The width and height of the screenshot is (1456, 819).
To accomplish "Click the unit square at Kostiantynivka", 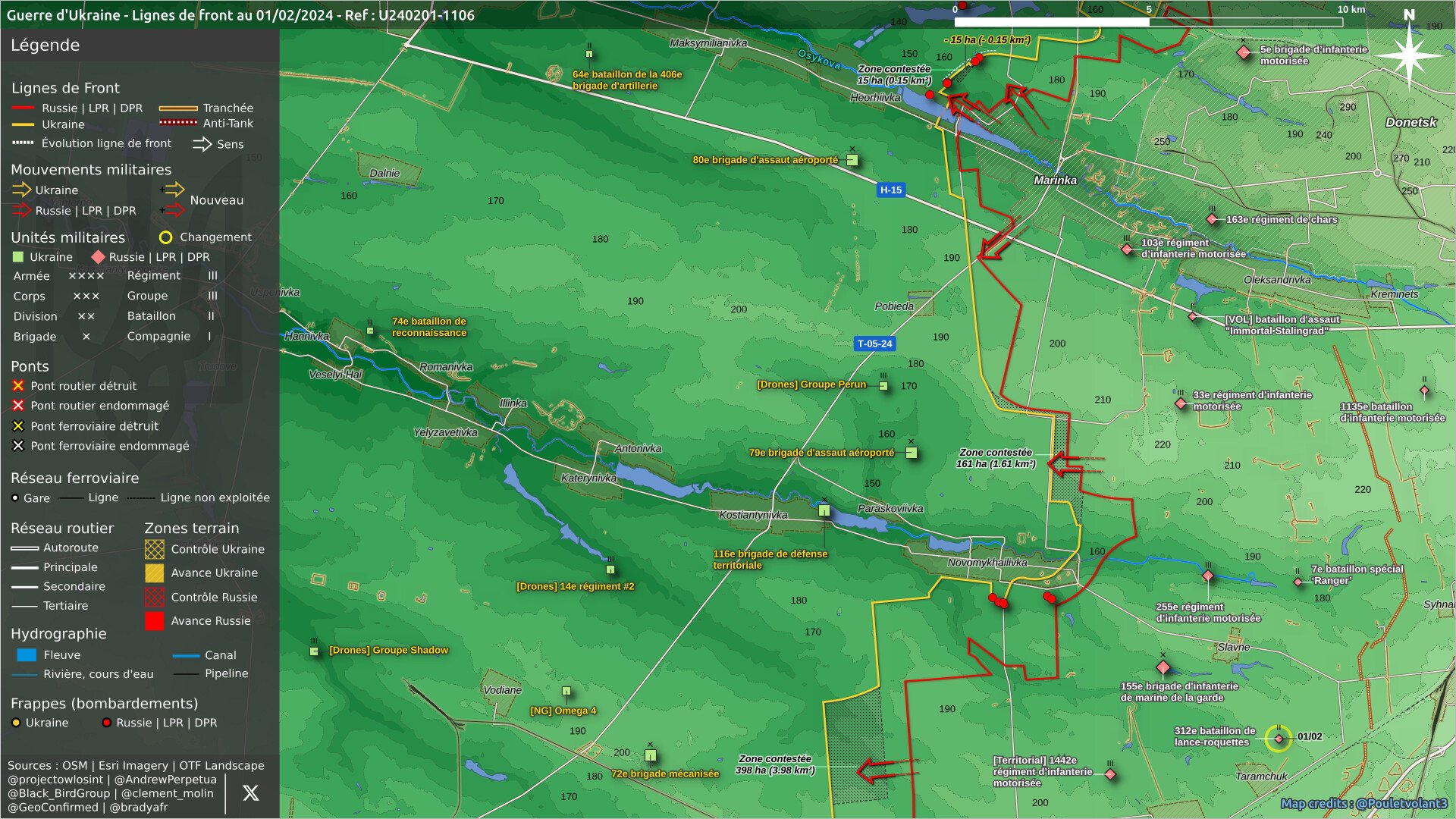I will [824, 510].
